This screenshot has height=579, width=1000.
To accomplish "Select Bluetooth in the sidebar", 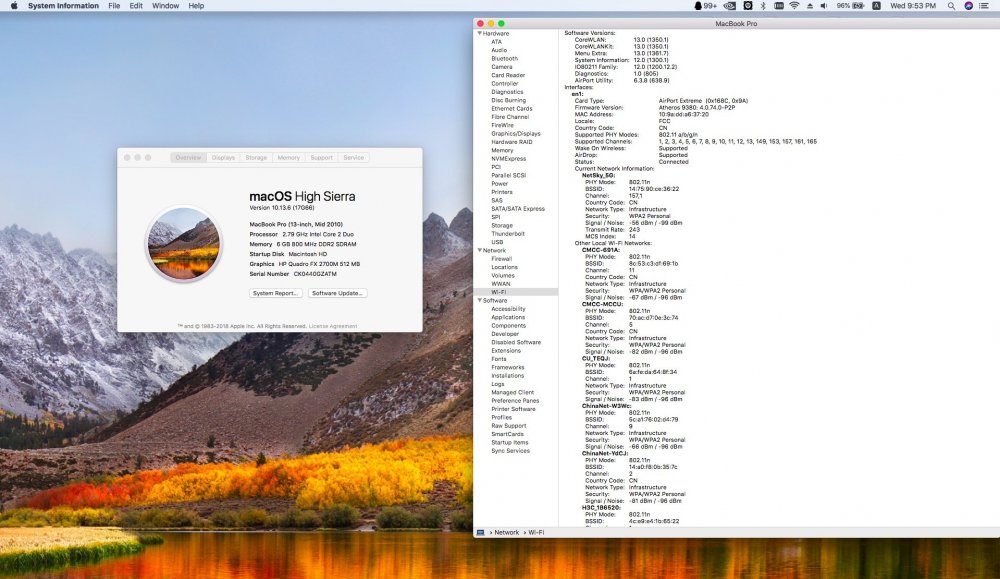I will tap(504, 59).
